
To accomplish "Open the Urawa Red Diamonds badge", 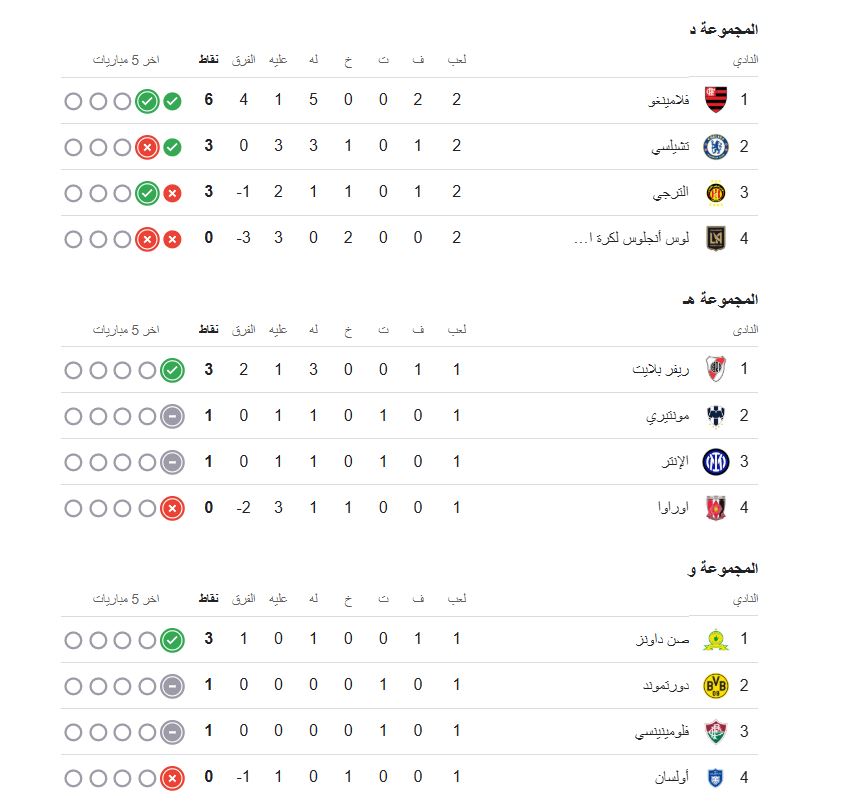I will 717,507.
